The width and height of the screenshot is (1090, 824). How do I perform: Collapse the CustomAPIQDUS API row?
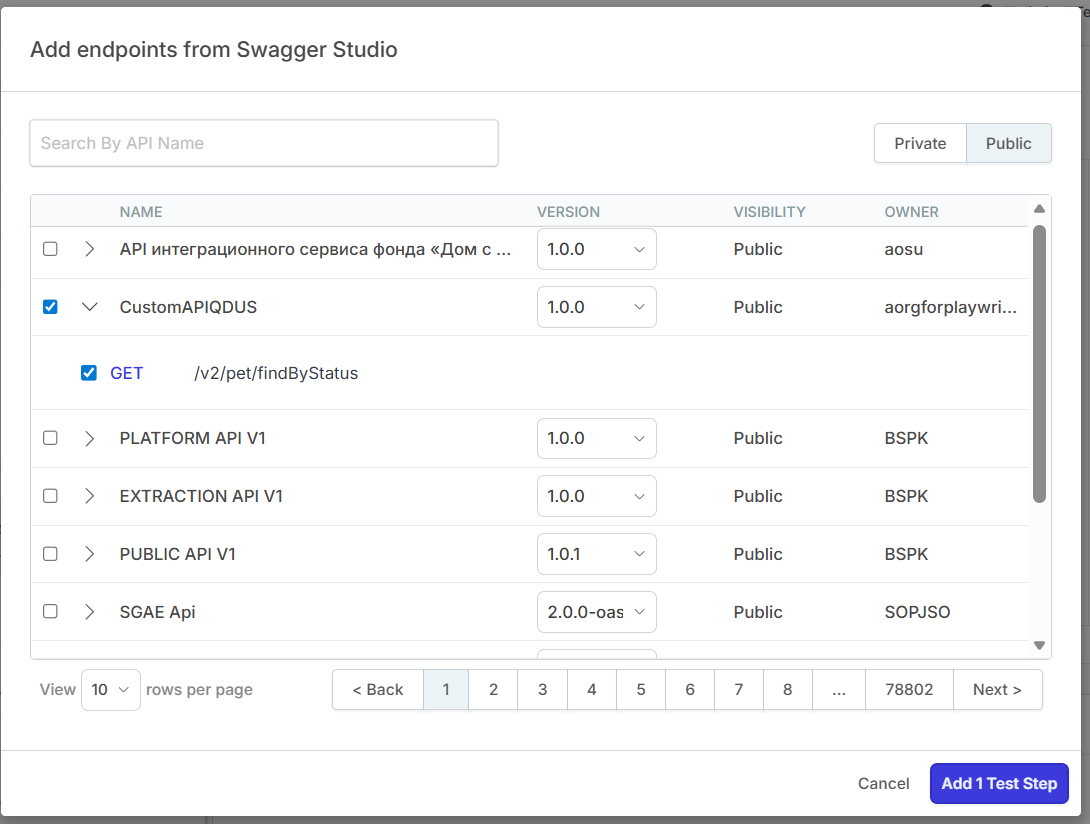click(x=90, y=307)
